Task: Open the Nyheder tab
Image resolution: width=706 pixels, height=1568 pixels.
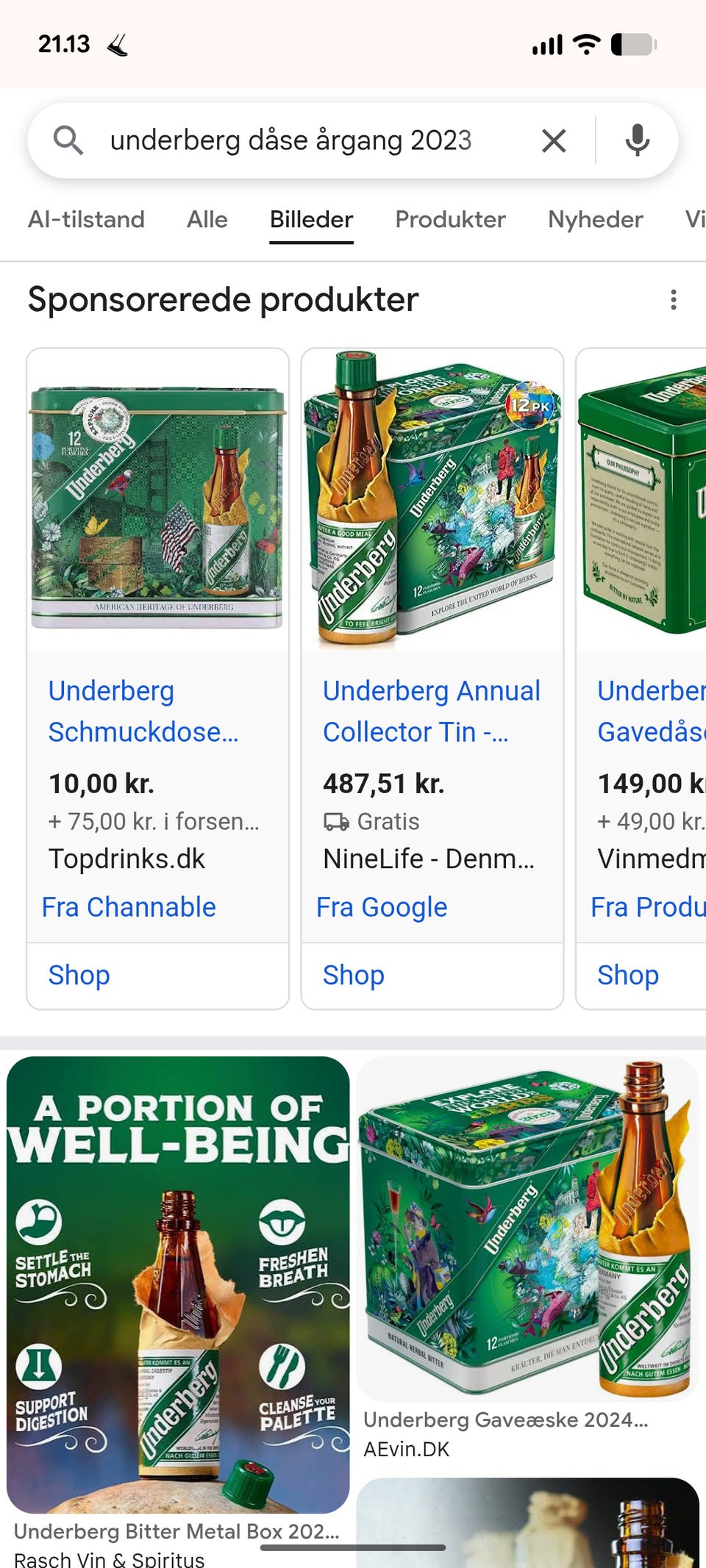Action: (x=595, y=219)
